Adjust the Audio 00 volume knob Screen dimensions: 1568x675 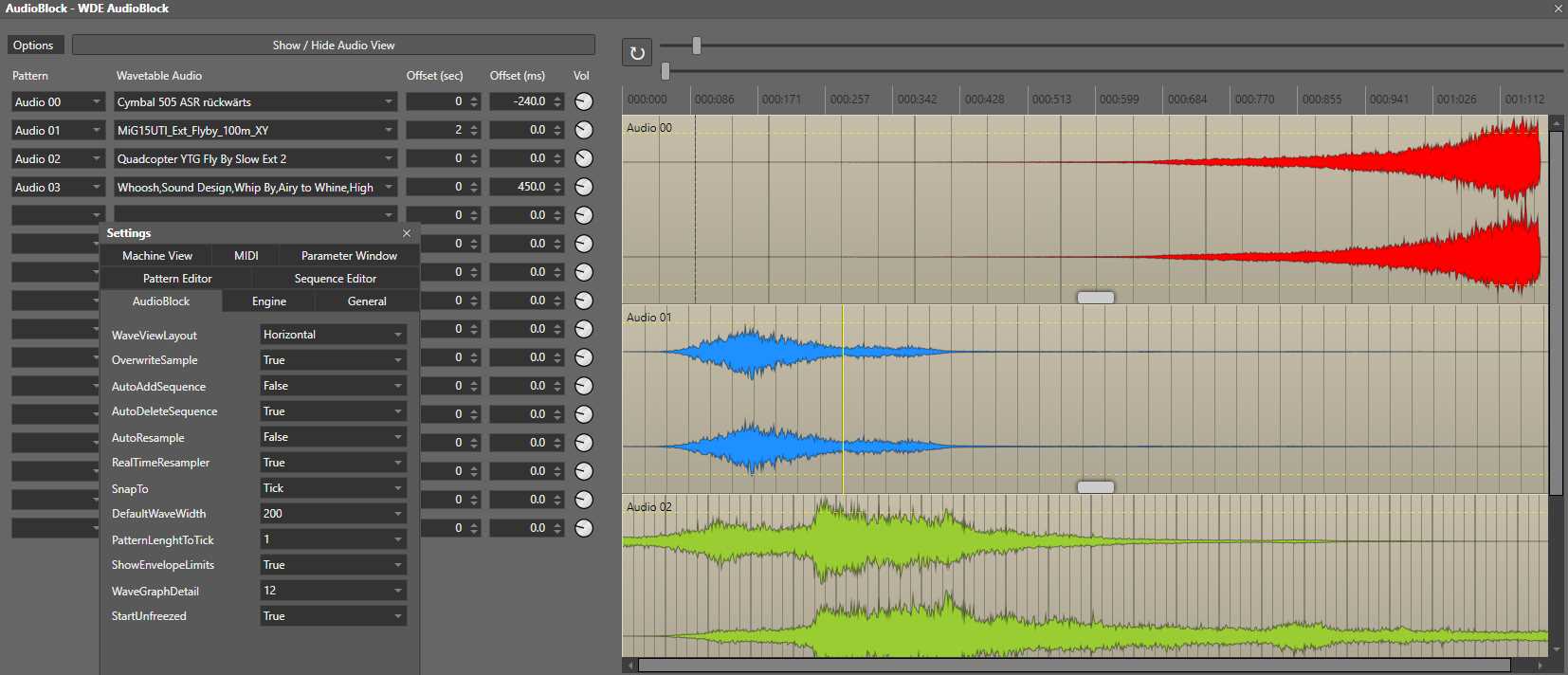coord(584,101)
